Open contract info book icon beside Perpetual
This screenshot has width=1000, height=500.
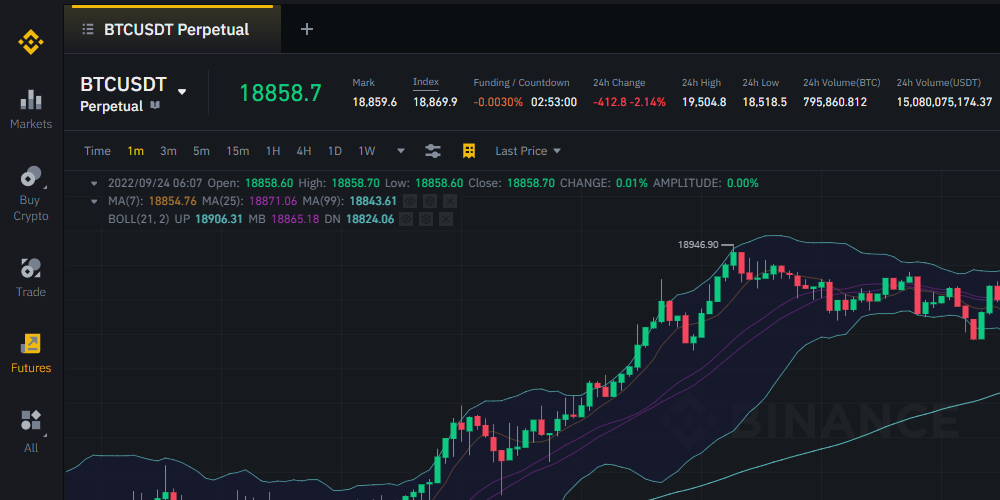point(155,105)
